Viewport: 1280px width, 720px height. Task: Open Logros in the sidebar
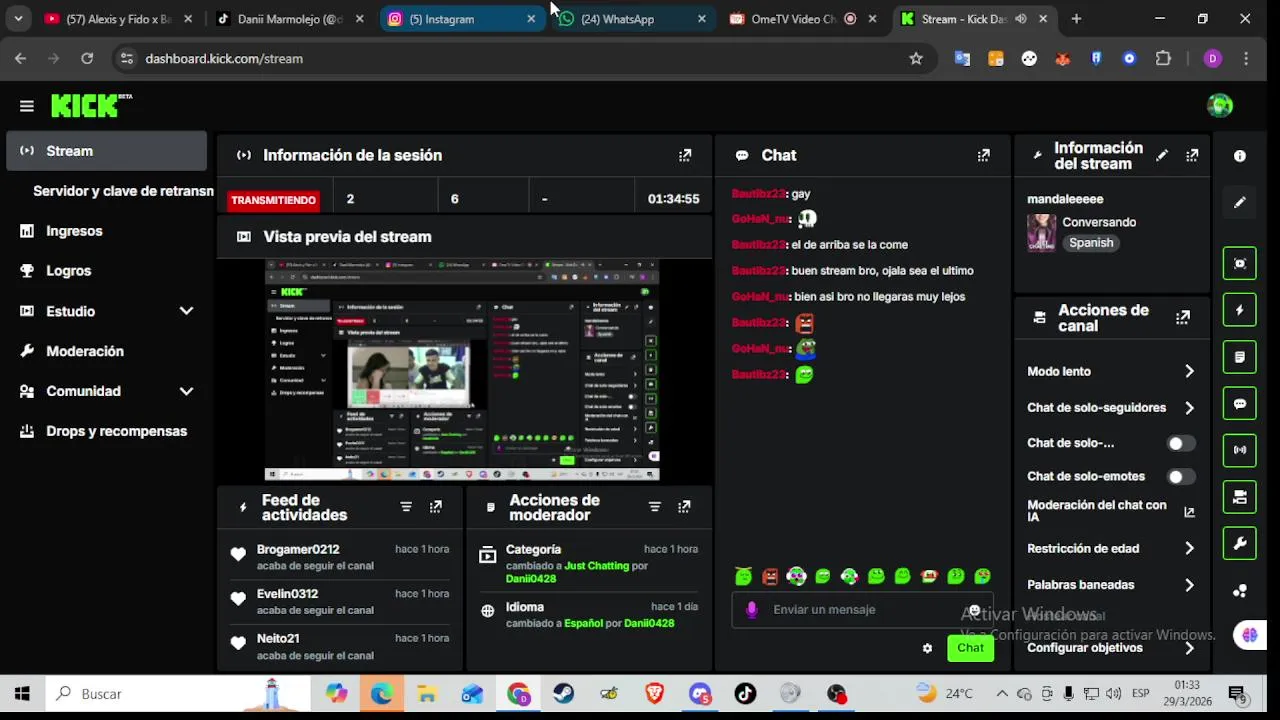tap(107, 271)
